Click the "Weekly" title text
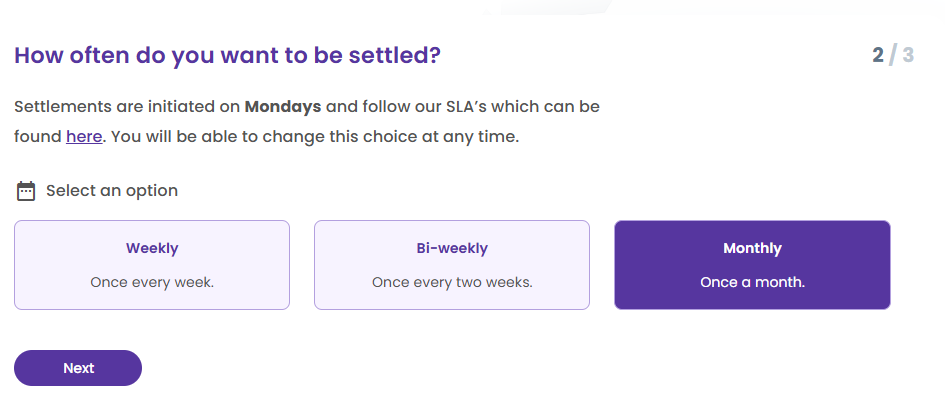This screenshot has height=397, width=945. pyautogui.click(x=152, y=248)
